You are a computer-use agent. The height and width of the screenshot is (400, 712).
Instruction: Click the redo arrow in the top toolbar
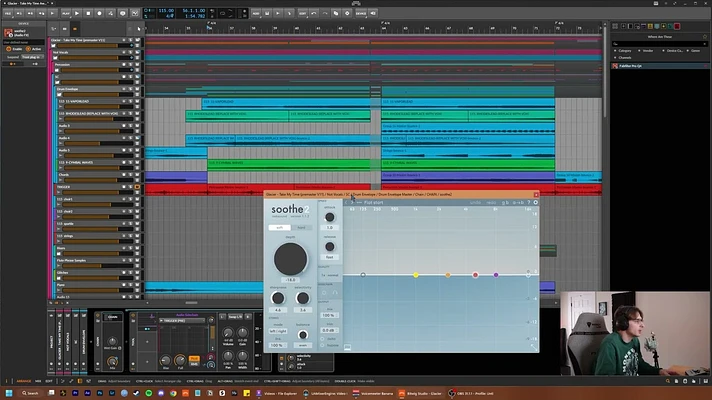click(325, 14)
